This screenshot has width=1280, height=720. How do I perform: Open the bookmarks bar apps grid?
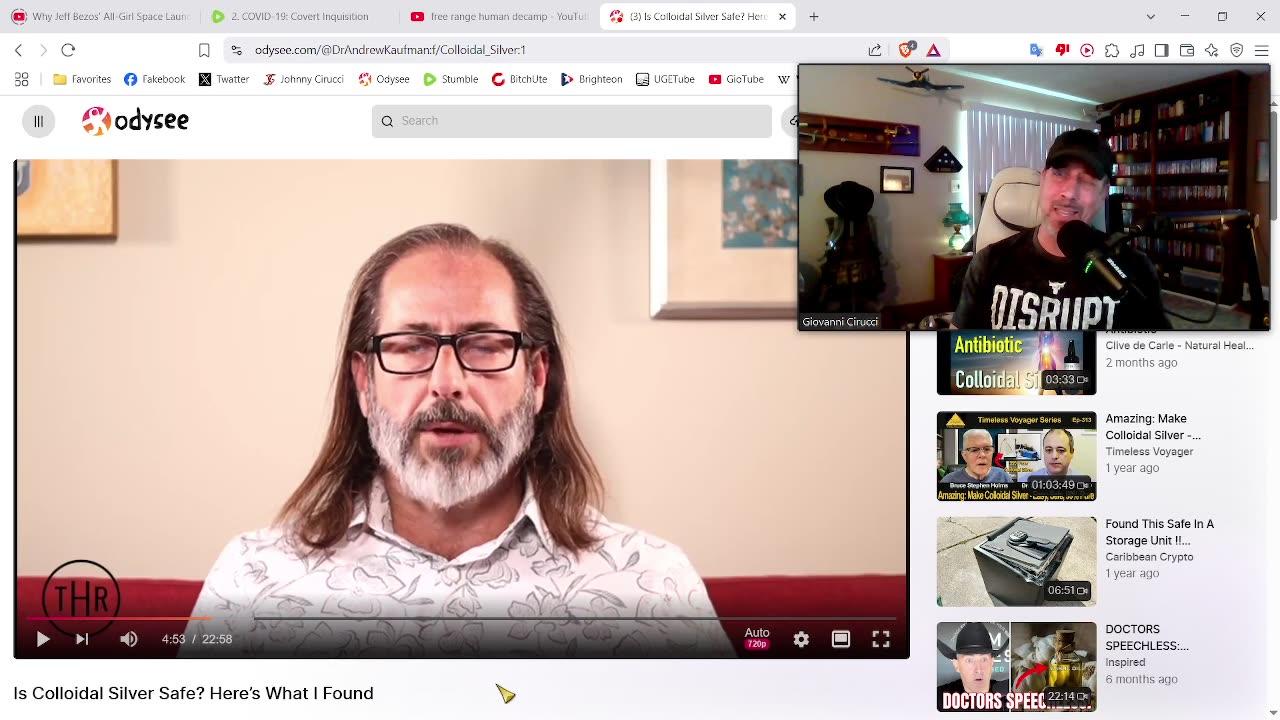[x=21, y=79]
